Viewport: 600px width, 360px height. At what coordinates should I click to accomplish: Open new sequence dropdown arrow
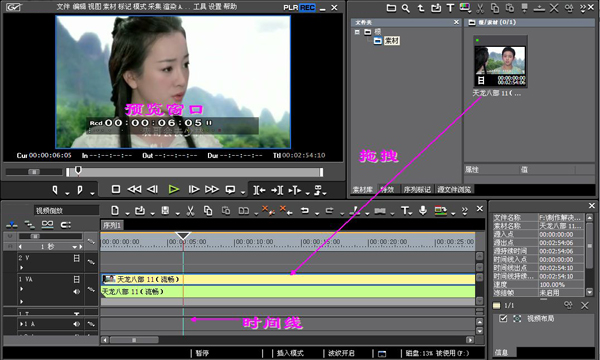pos(127,213)
